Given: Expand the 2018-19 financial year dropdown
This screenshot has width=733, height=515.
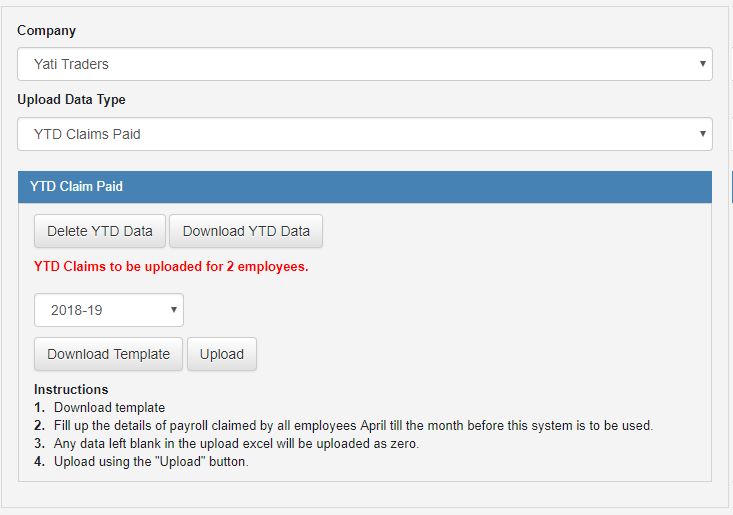Looking at the screenshot, I should [108, 310].
